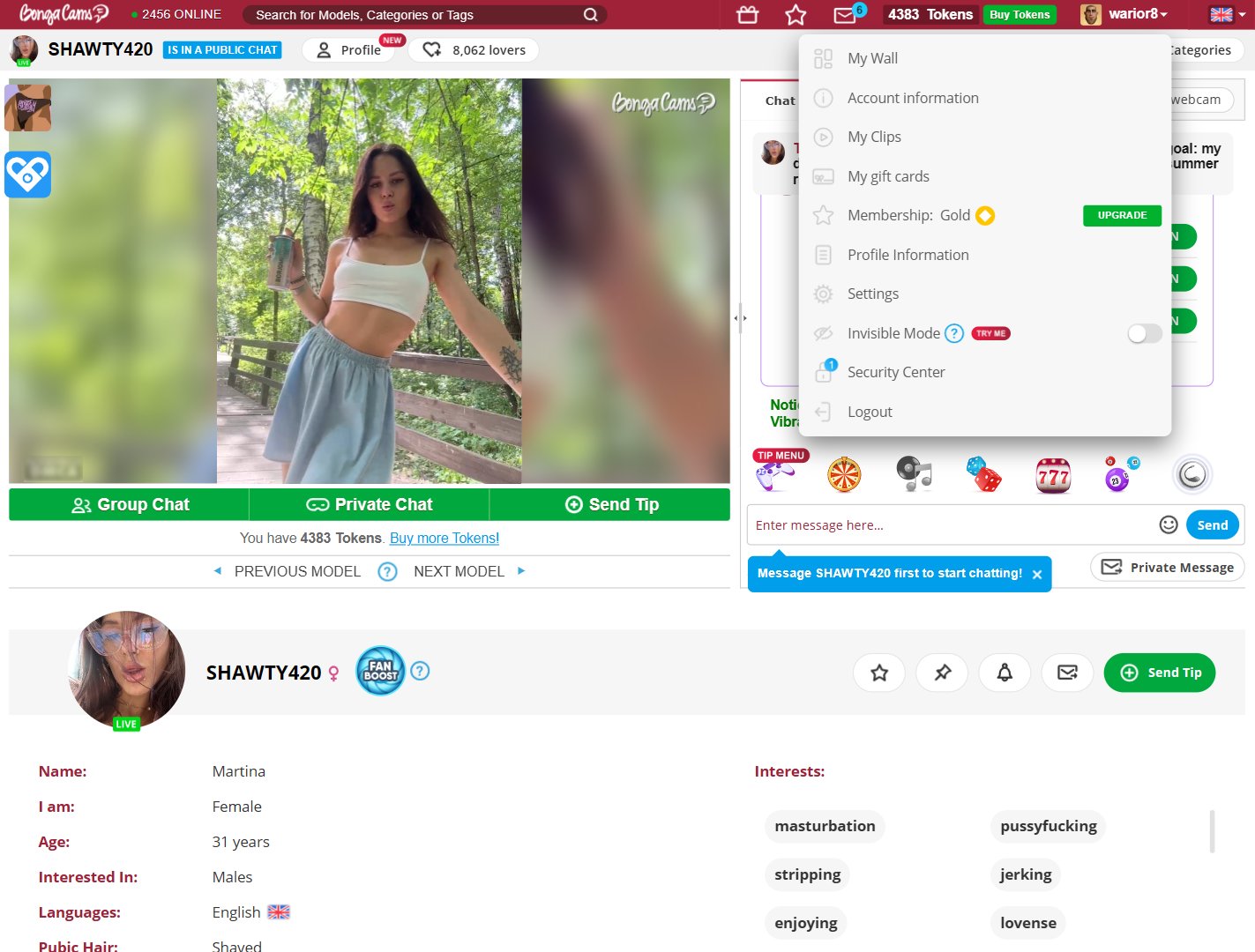Image resolution: width=1255 pixels, height=952 pixels.
Task: Start a Private Chat
Action: (x=370, y=504)
